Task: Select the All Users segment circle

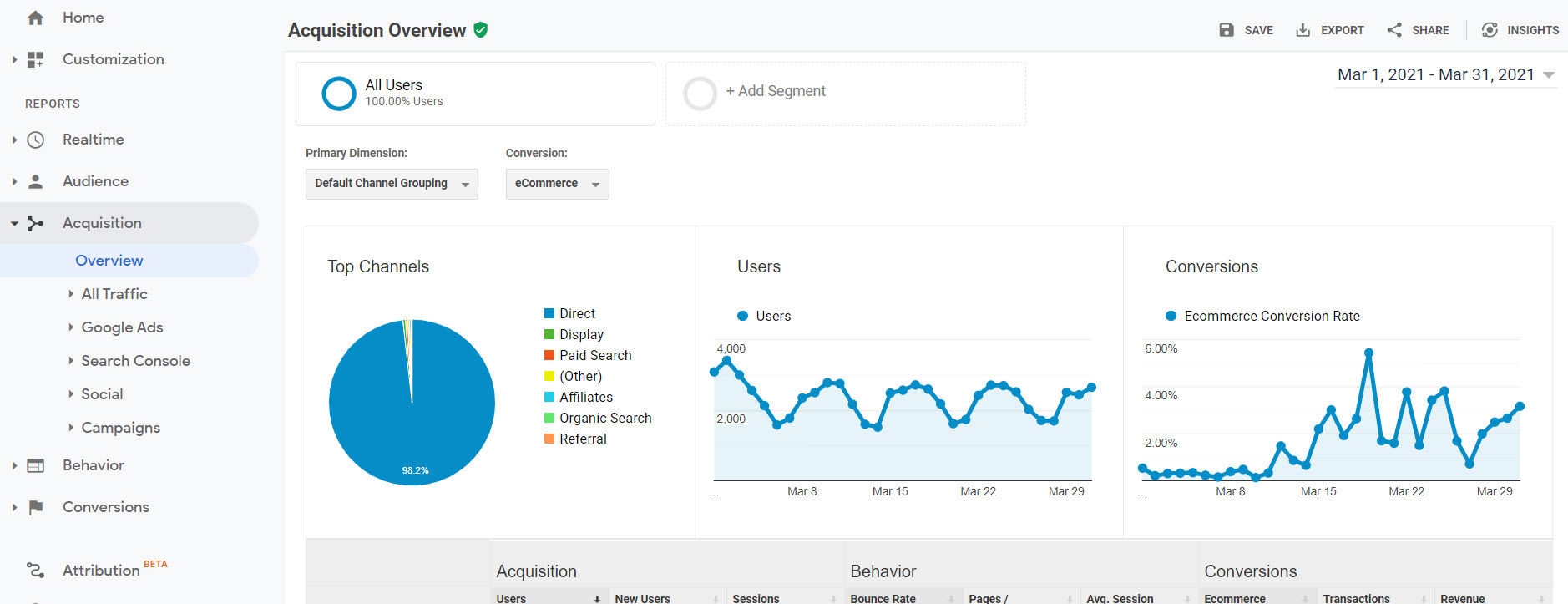Action: pos(339,94)
